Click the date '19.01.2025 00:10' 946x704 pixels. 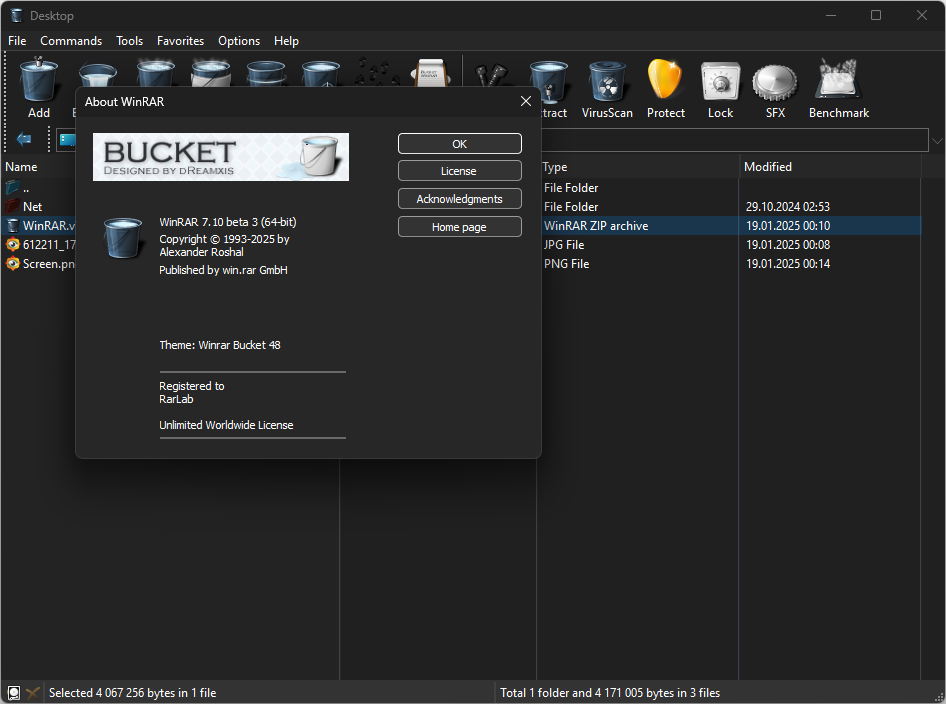tap(787, 226)
